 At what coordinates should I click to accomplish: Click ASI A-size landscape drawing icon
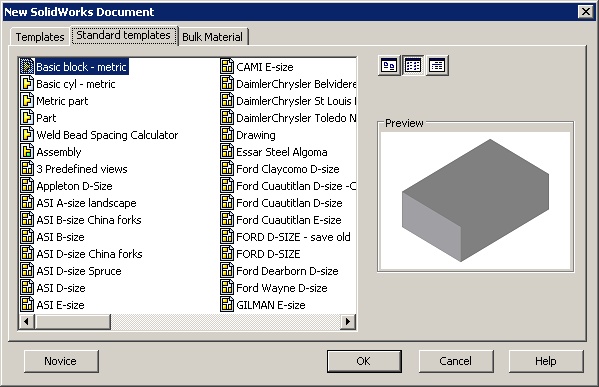pyautogui.click(x=27, y=202)
